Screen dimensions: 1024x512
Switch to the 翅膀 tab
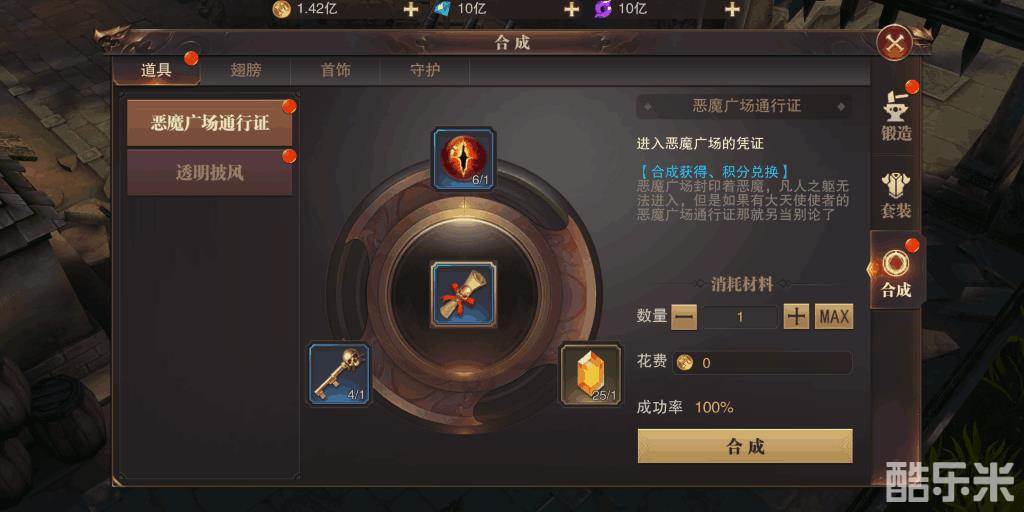coord(246,71)
